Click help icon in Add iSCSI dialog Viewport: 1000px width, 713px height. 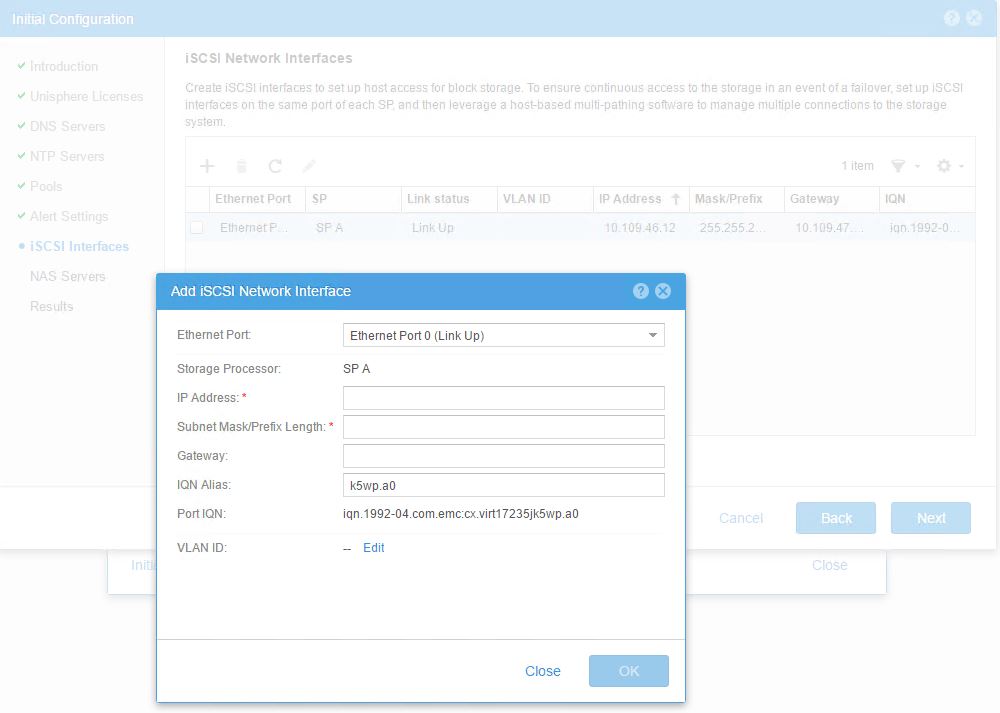click(x=641, y=291)
